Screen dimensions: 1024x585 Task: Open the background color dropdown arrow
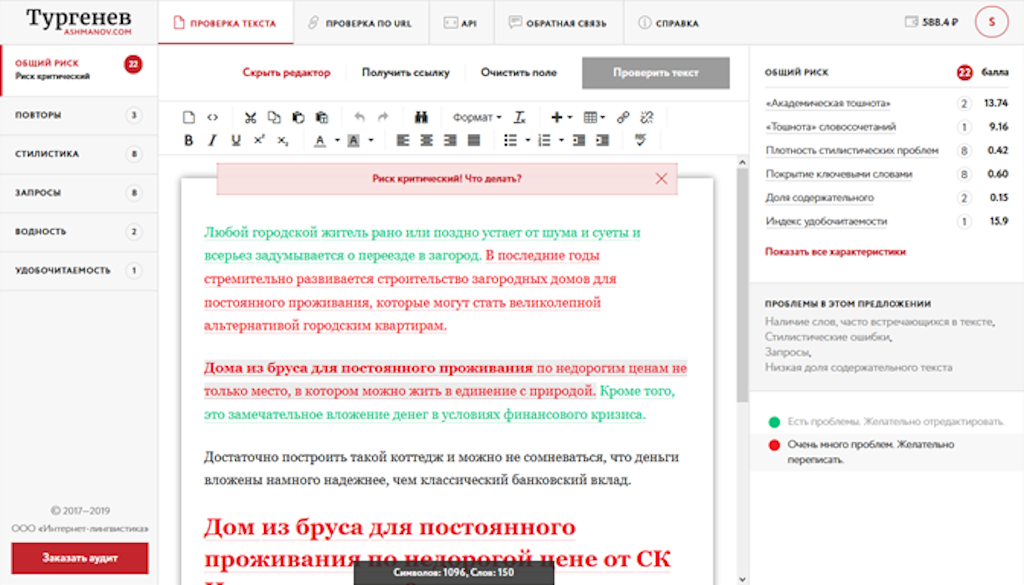click(x=371, y=140)
